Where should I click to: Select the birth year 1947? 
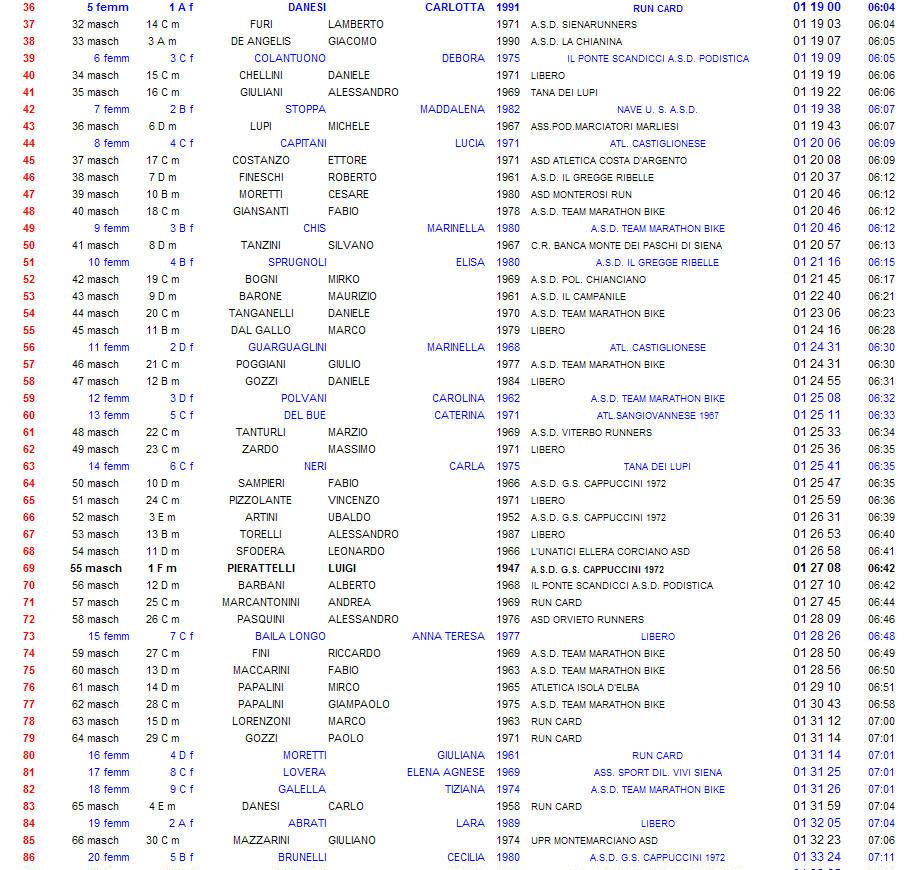507,568
